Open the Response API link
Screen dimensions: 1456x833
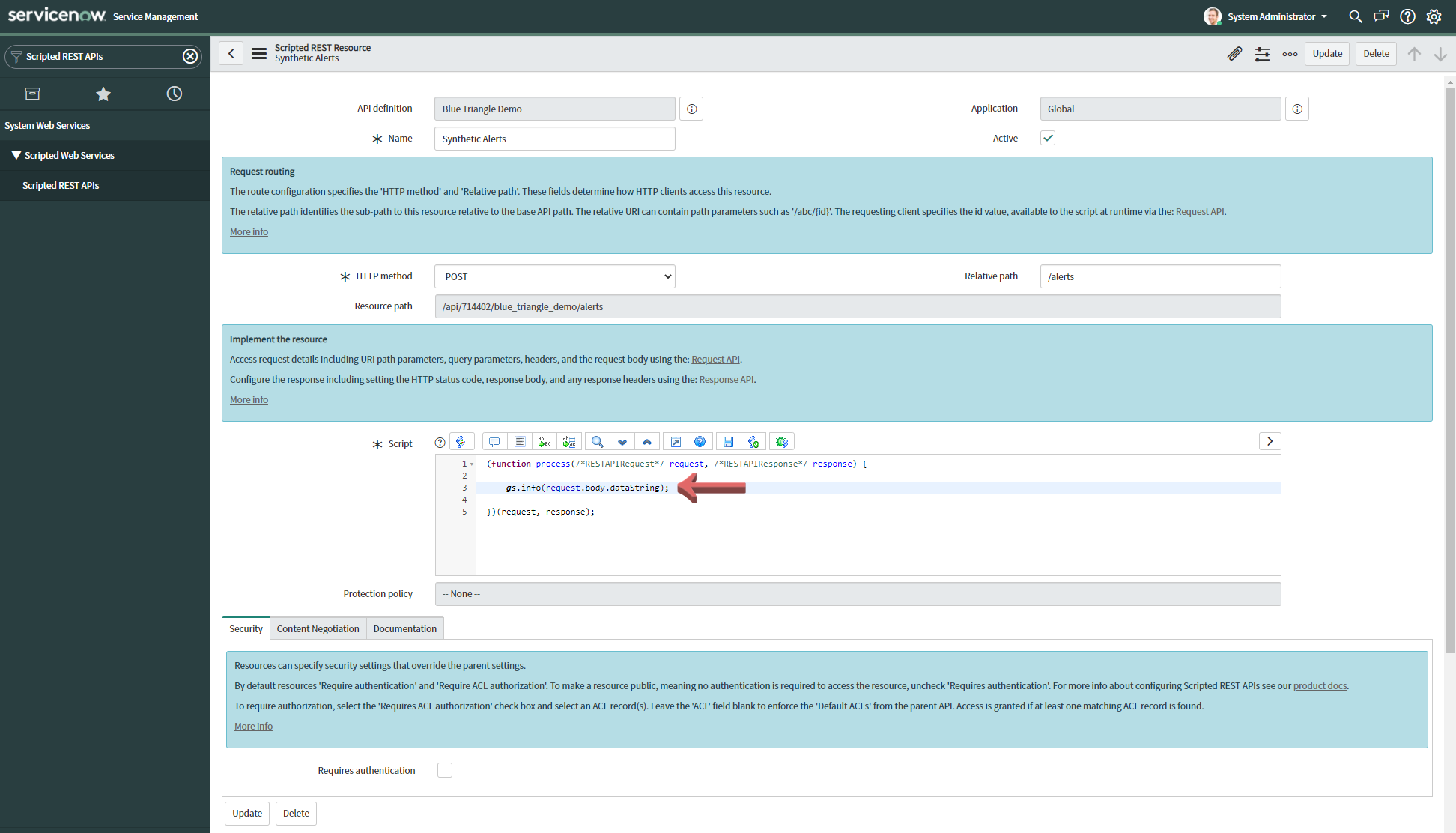pos(727,379)
